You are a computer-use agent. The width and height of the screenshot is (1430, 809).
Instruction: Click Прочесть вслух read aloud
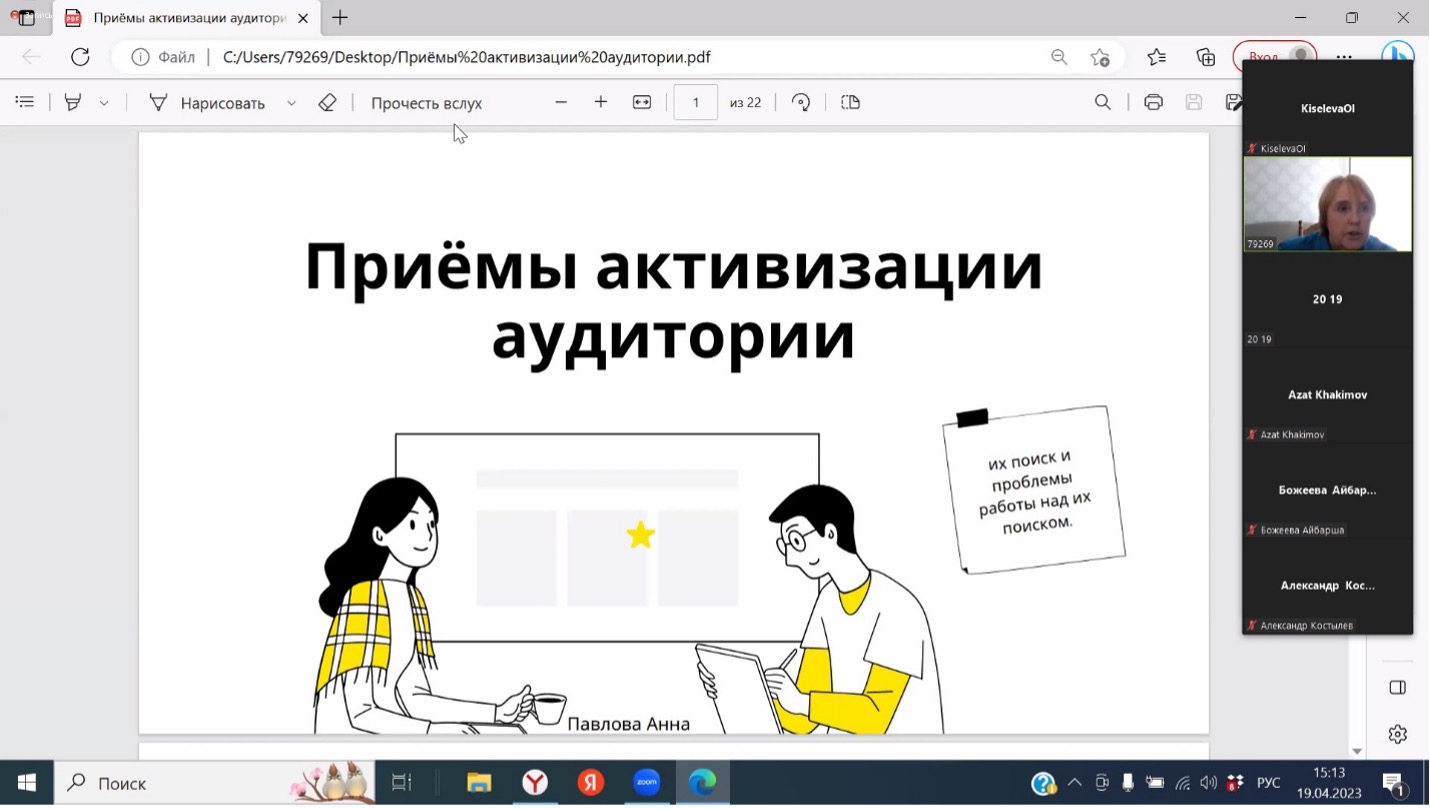pos(426,103)
